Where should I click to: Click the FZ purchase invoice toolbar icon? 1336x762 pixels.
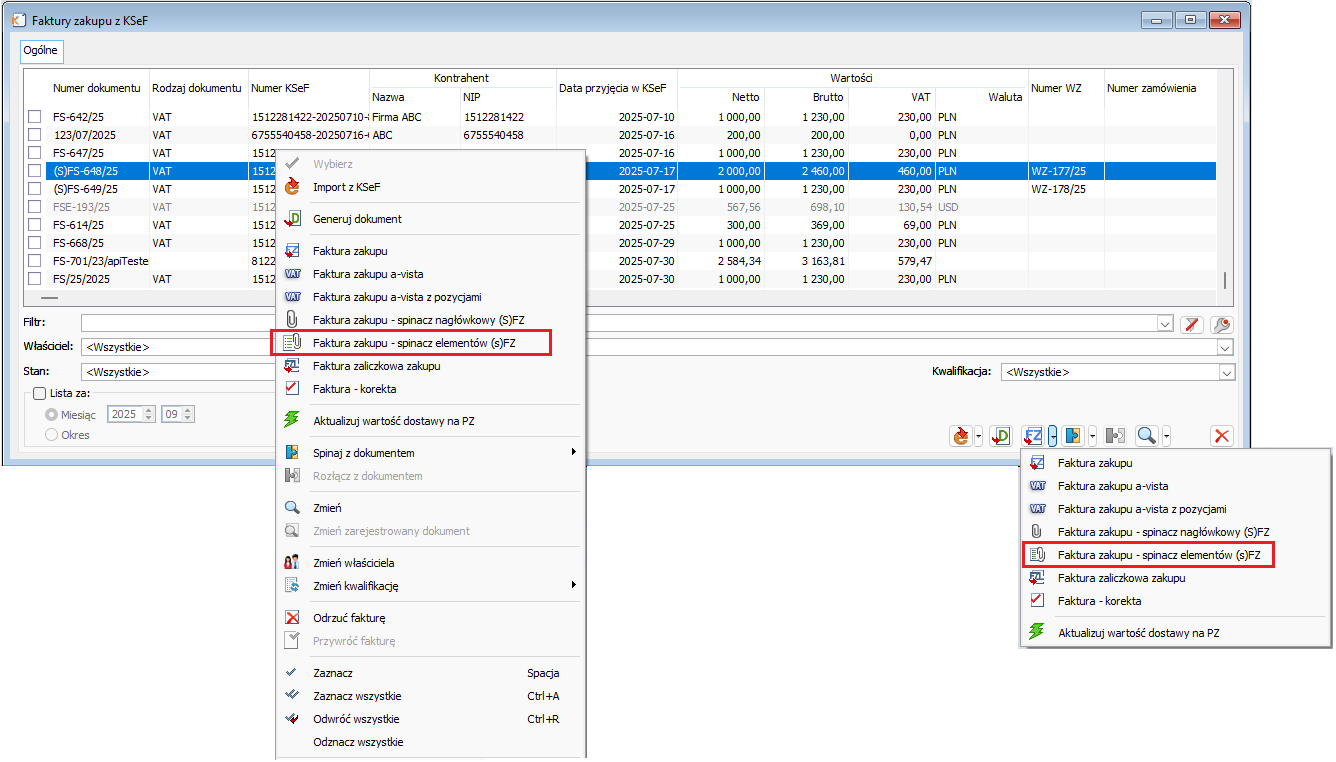pos(1033,436)
